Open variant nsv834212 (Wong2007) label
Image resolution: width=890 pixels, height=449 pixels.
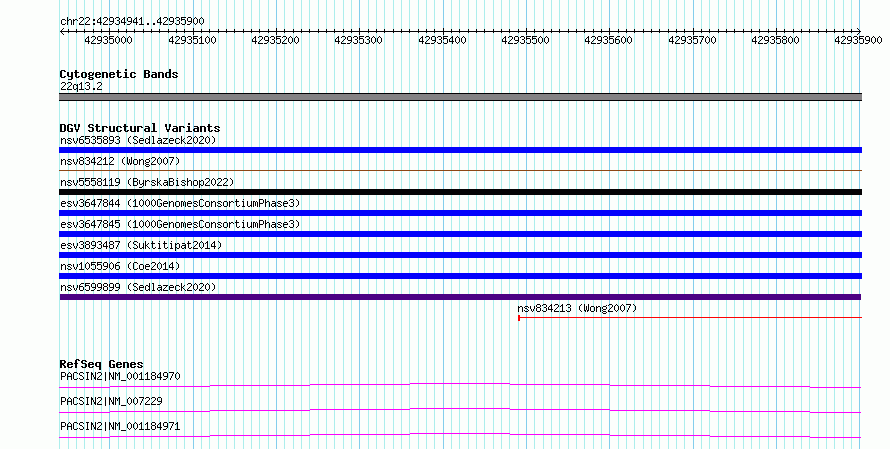tap(120, 161)
